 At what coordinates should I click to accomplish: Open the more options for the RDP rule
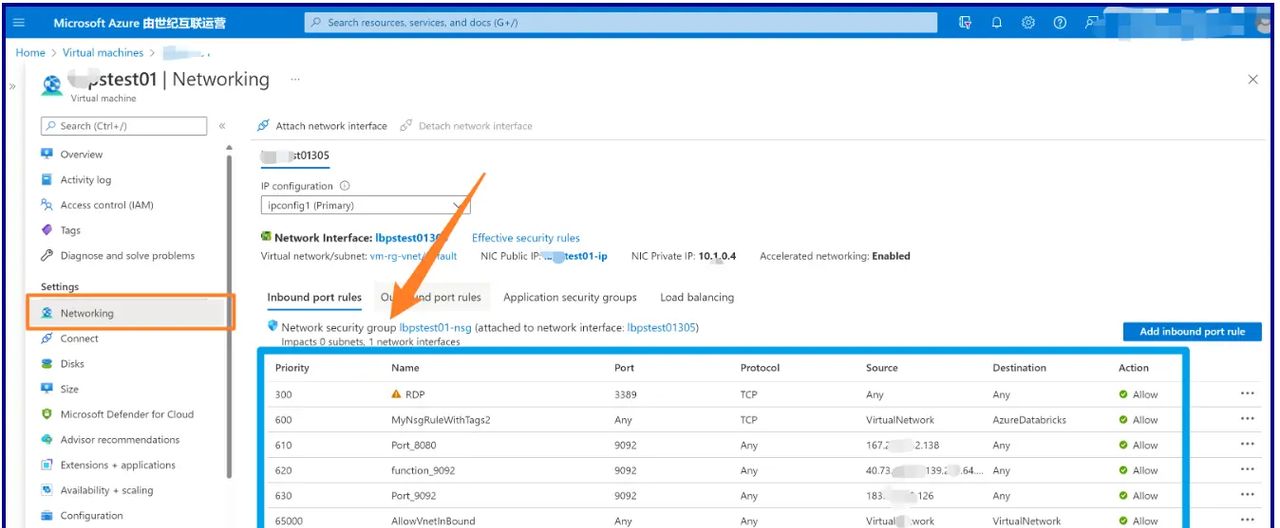[1247, 394]
